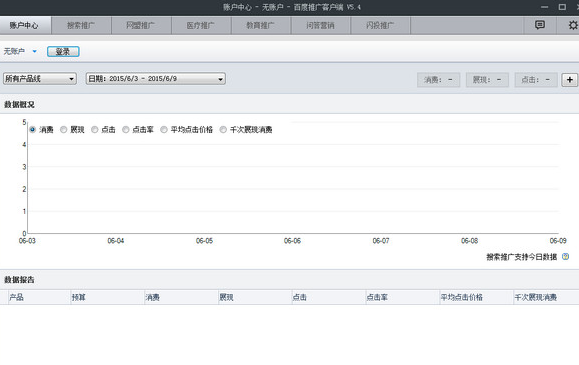Click the 点击 summary indicator button

click(x=536, y=80)
